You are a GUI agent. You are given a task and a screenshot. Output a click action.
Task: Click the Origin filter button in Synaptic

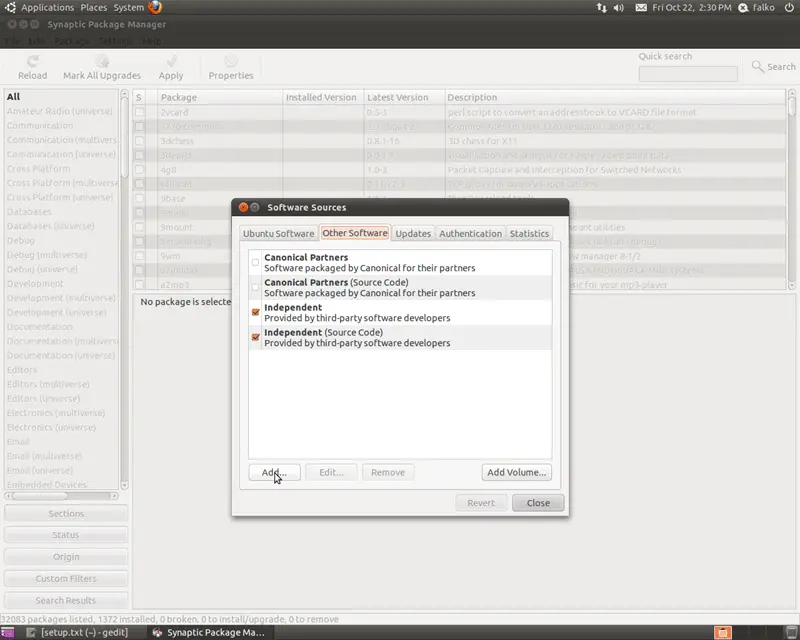66,557
